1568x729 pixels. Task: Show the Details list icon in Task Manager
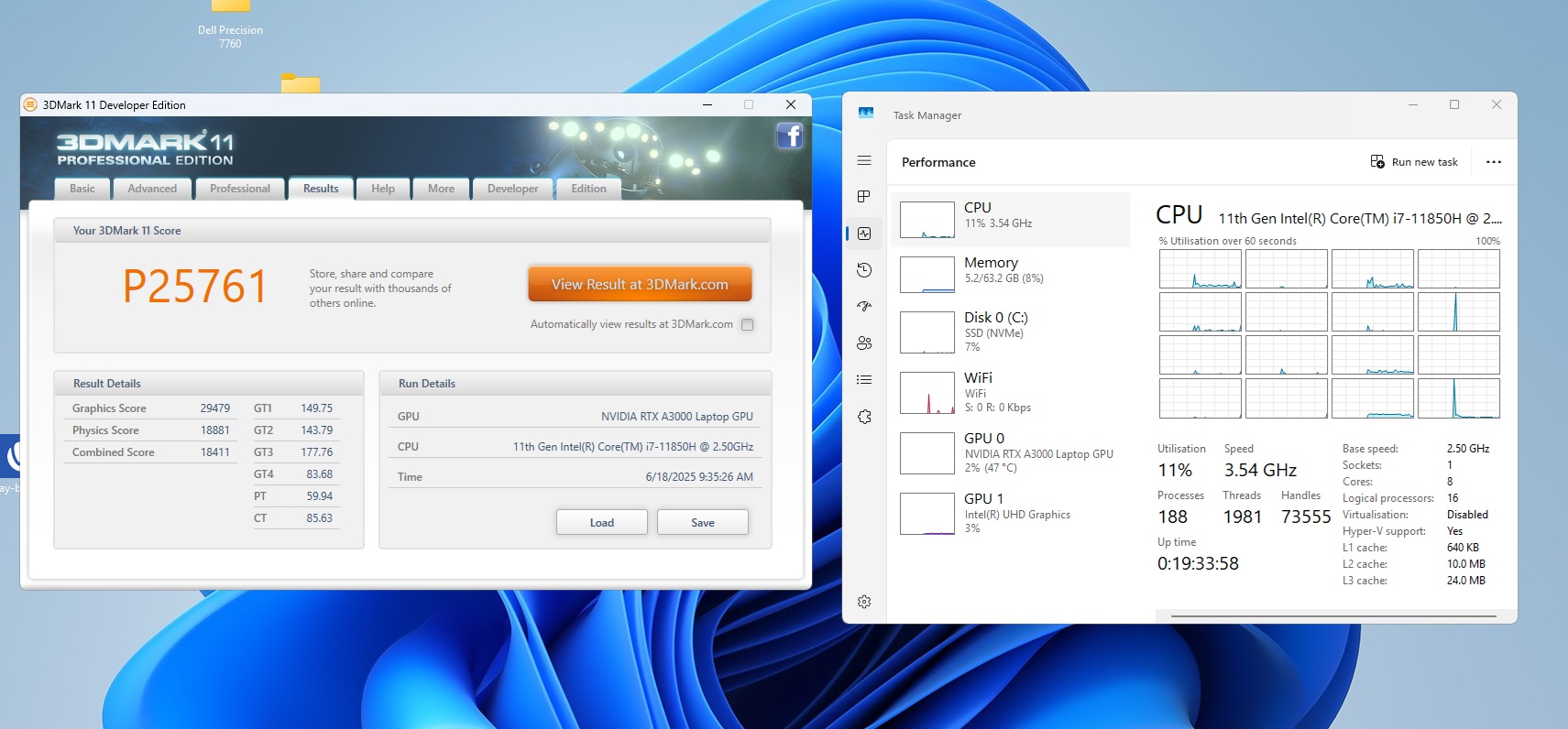coord(864,380)
